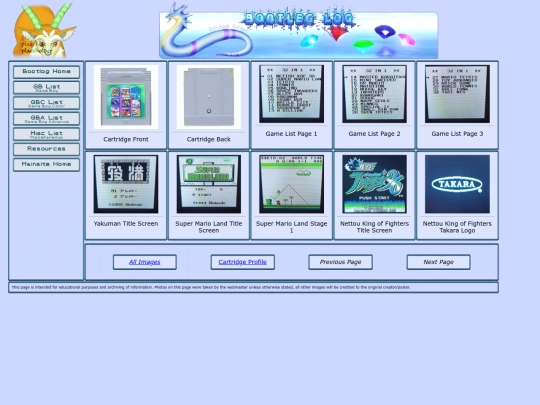Navigate to the GBA List

pos(46,118)
